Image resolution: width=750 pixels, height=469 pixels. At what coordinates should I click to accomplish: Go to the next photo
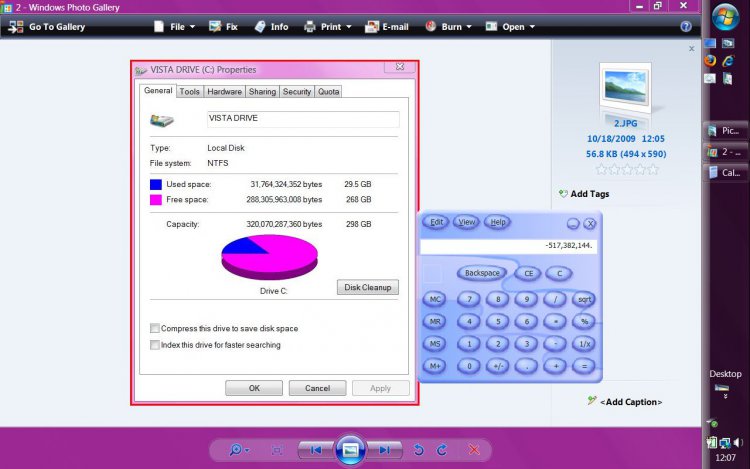point(385,450)
